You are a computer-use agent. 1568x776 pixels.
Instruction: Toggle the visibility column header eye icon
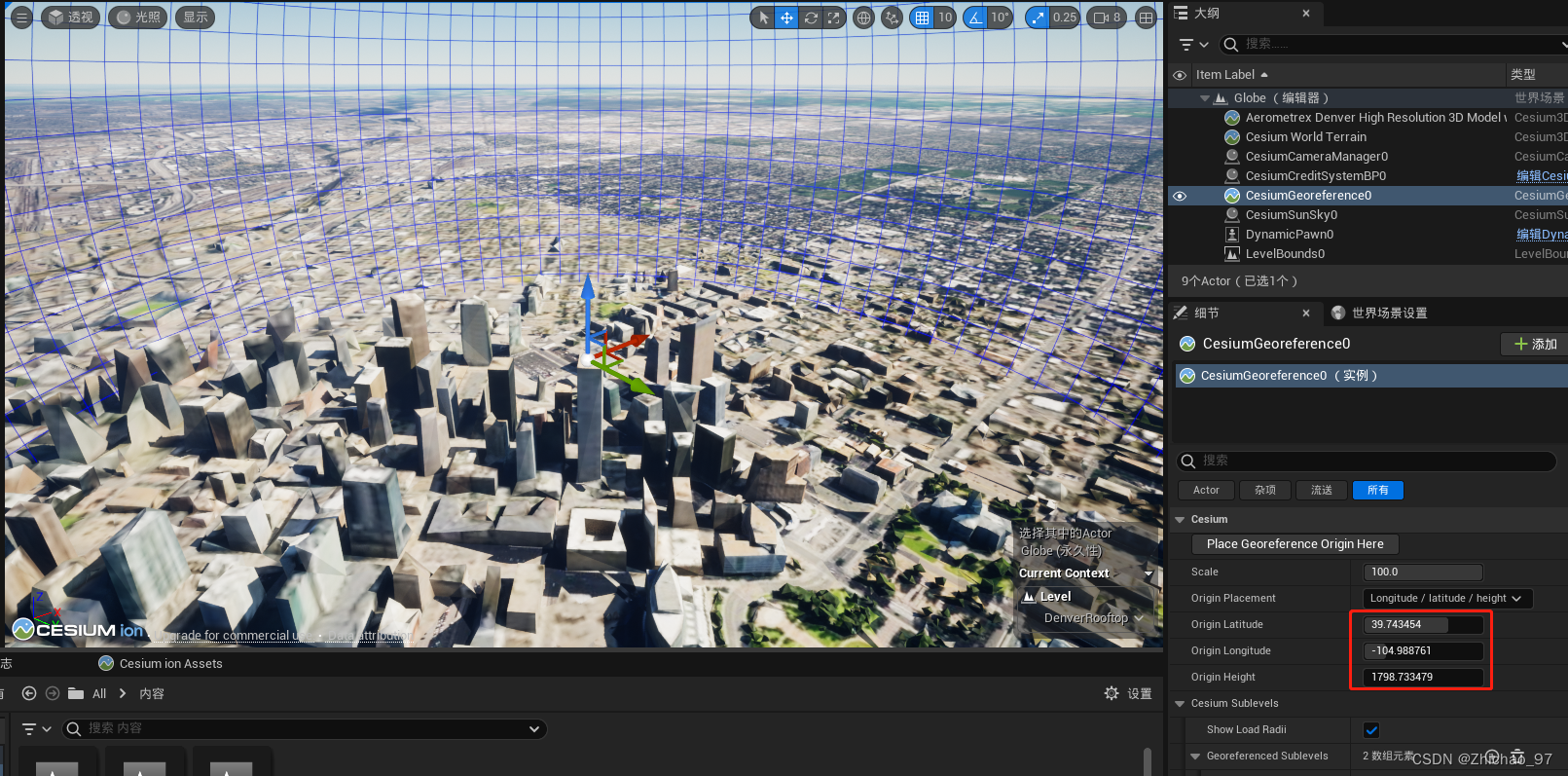(1180, 75)
